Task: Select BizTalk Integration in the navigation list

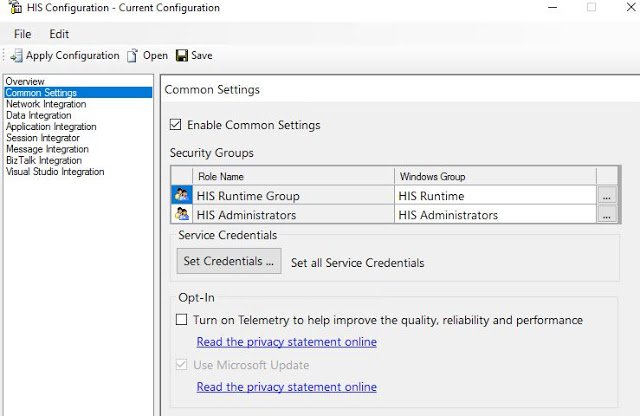Action: tap(44, 160)
